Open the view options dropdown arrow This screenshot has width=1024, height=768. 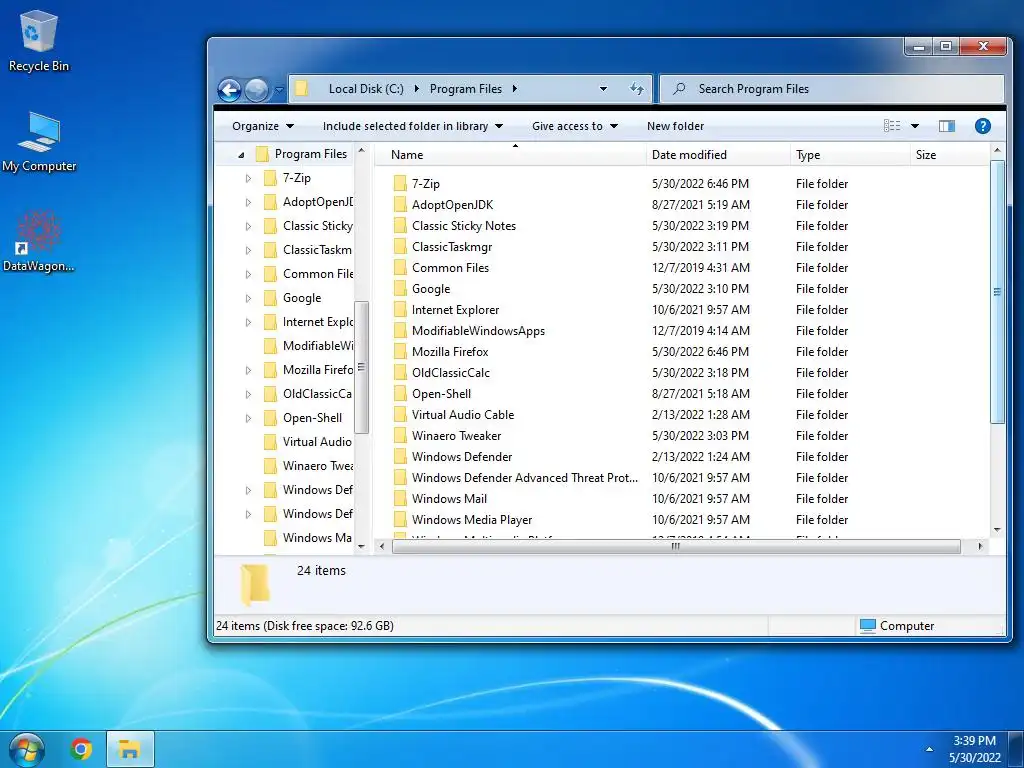[x=915, y=126]
